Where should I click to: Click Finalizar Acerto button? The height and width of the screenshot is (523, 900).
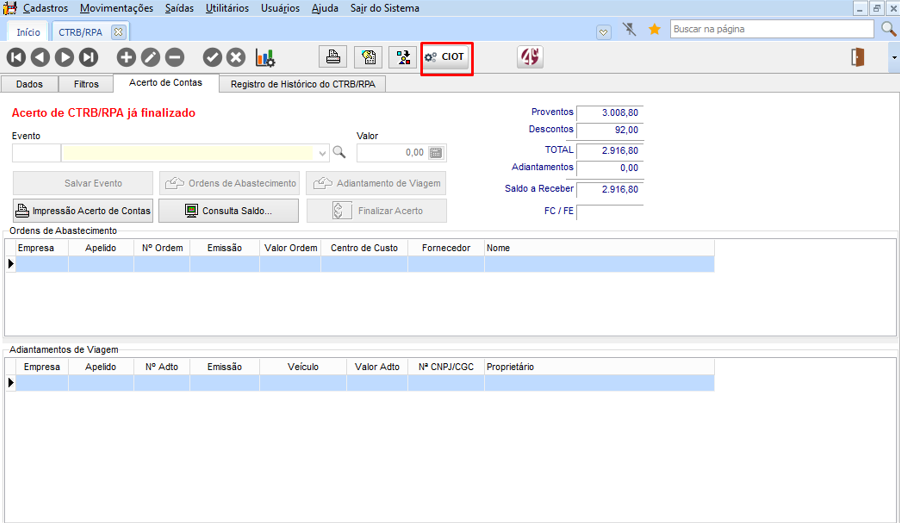pyautogui.click(x=377, y=211)
